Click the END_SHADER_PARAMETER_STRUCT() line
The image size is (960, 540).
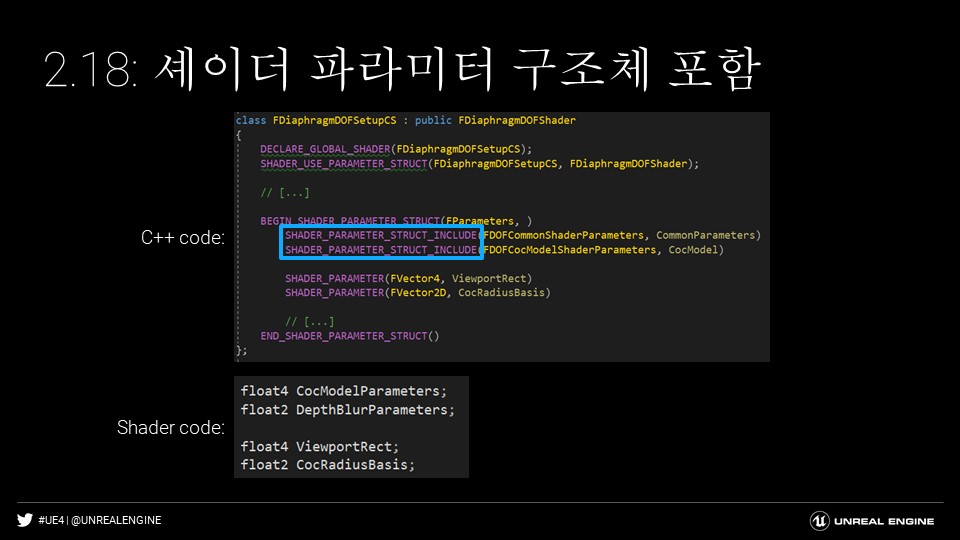pos(350,336)
